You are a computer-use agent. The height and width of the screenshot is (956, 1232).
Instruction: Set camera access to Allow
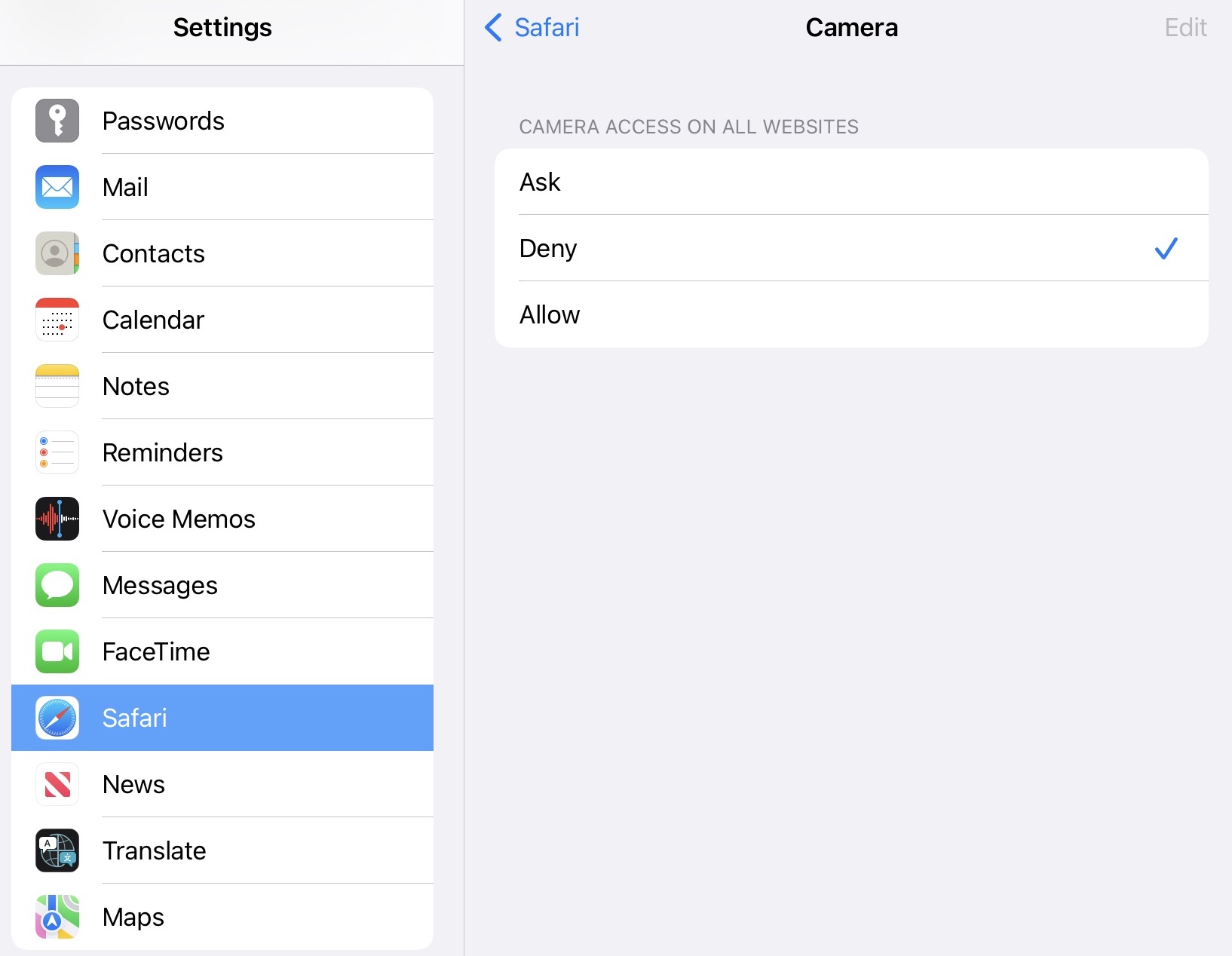pyautogui.click(x=851, y=314)
